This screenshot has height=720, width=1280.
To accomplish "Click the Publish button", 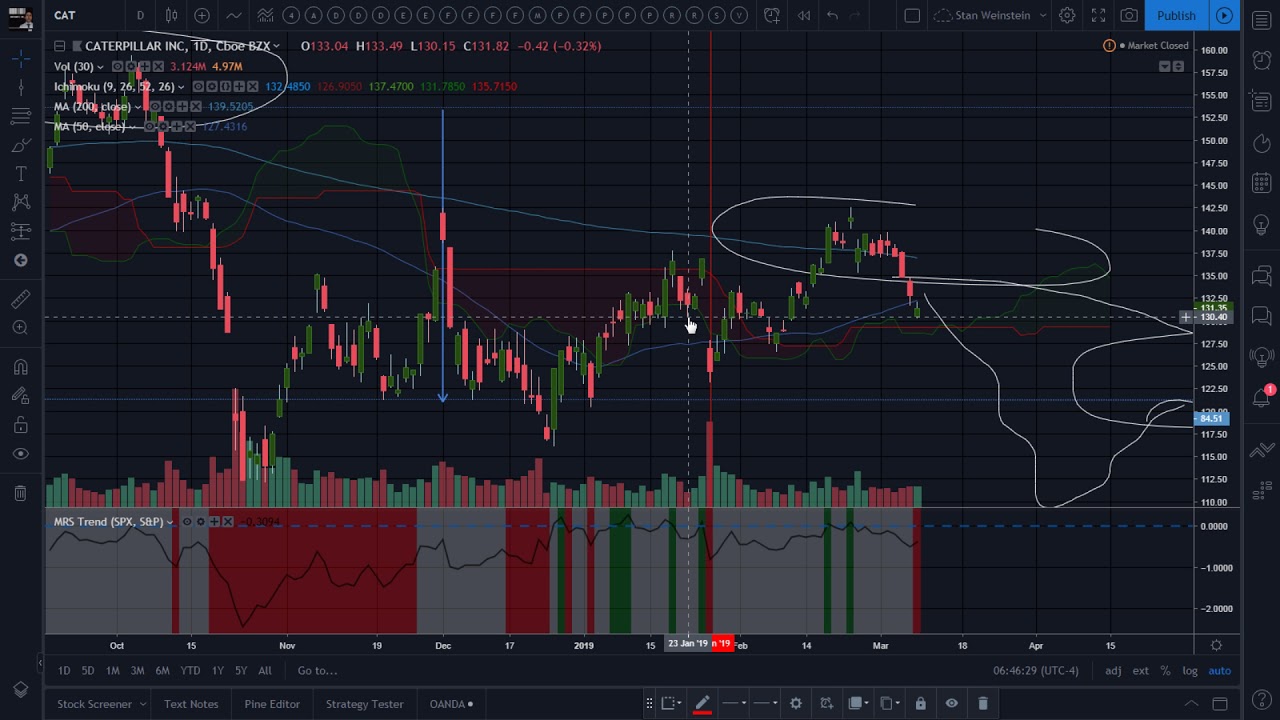I will (1176, 15).
